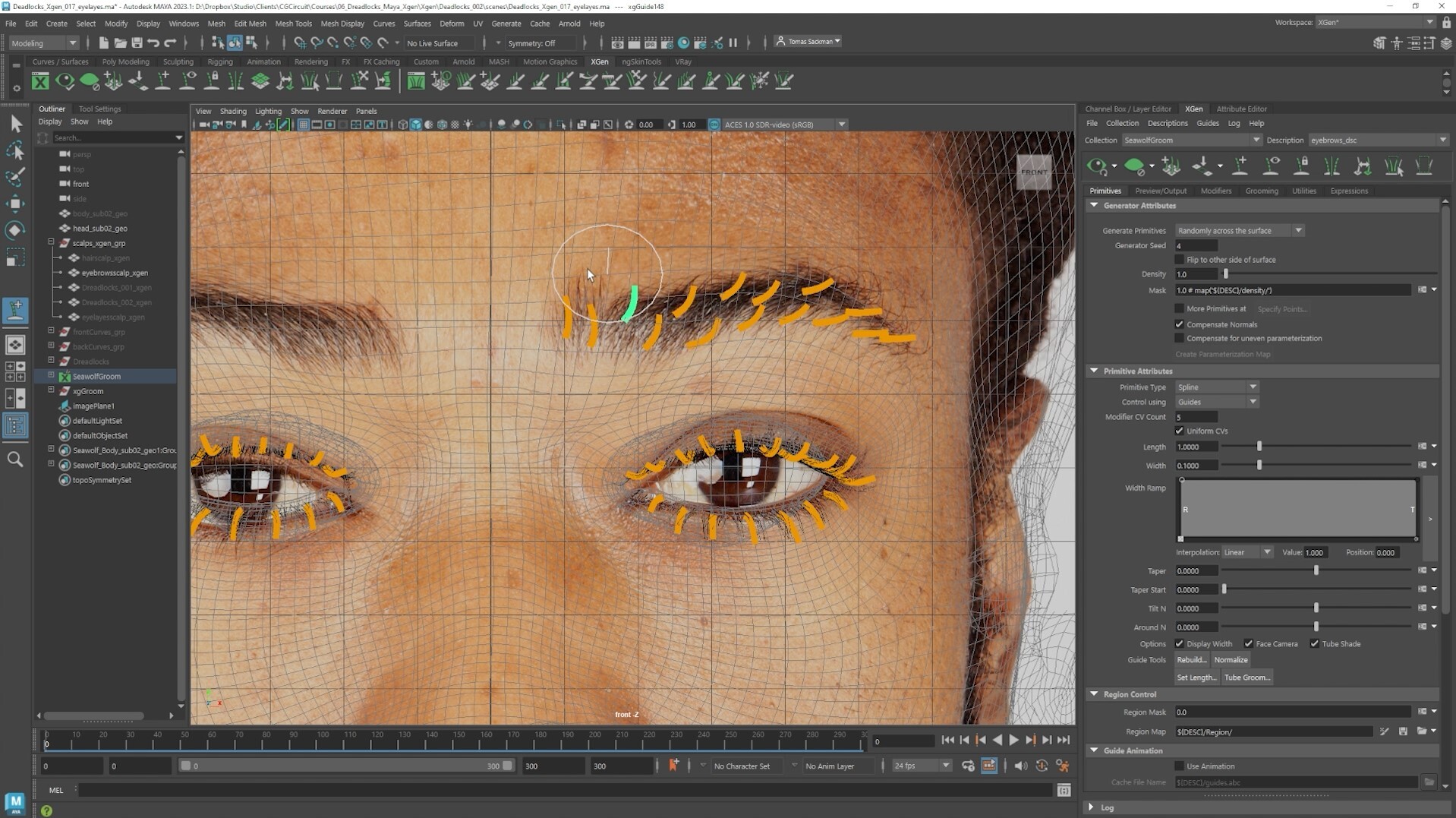Select the Add Guide tool in the XGen shelf
The width and height of the screenshot is (1456, 818).
point(162,80)
